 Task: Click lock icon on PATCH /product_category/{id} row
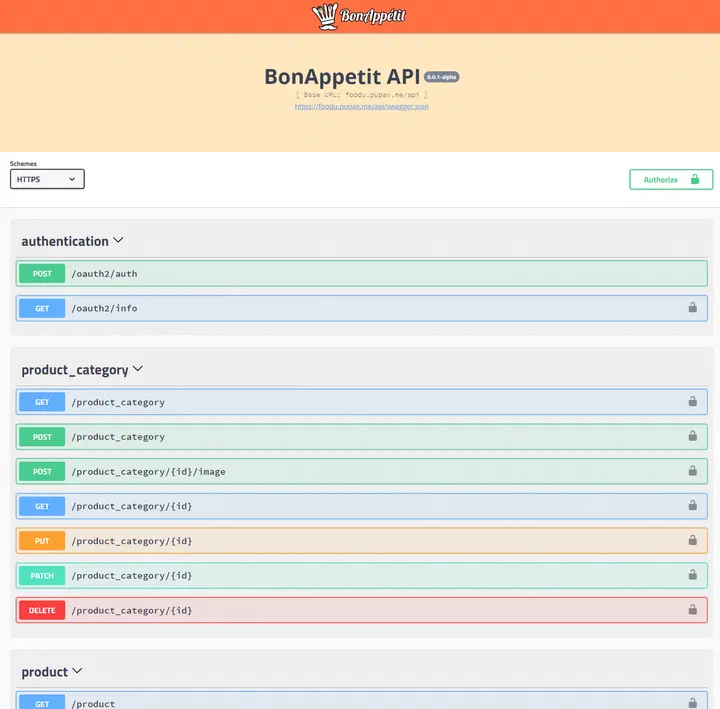(x=692, y=575)
